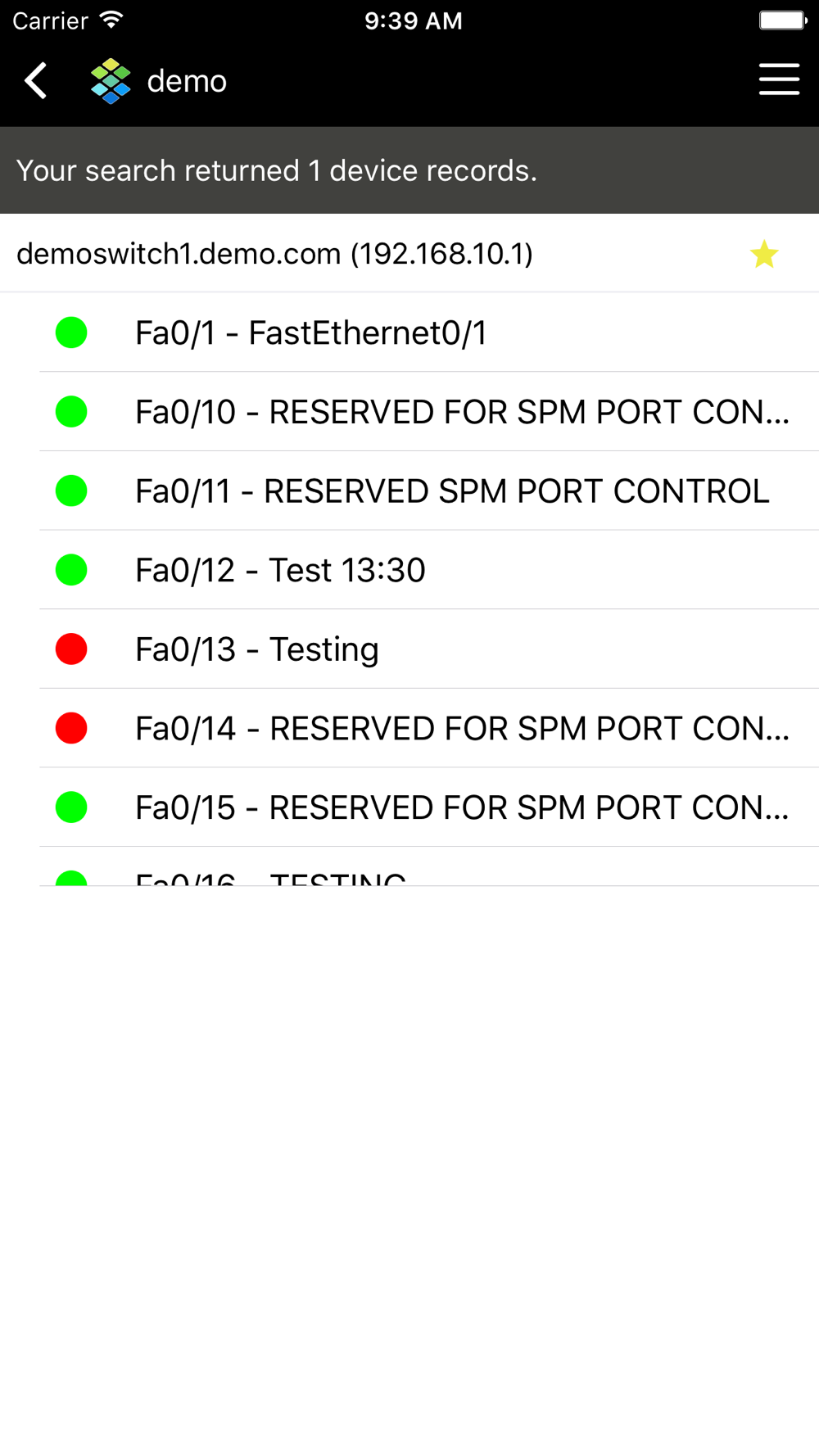This screenshot has width=819, height=1456.
Task: Open port Fa0/1 - FastEthernet0/1
Action: click(x=311, y=333)
